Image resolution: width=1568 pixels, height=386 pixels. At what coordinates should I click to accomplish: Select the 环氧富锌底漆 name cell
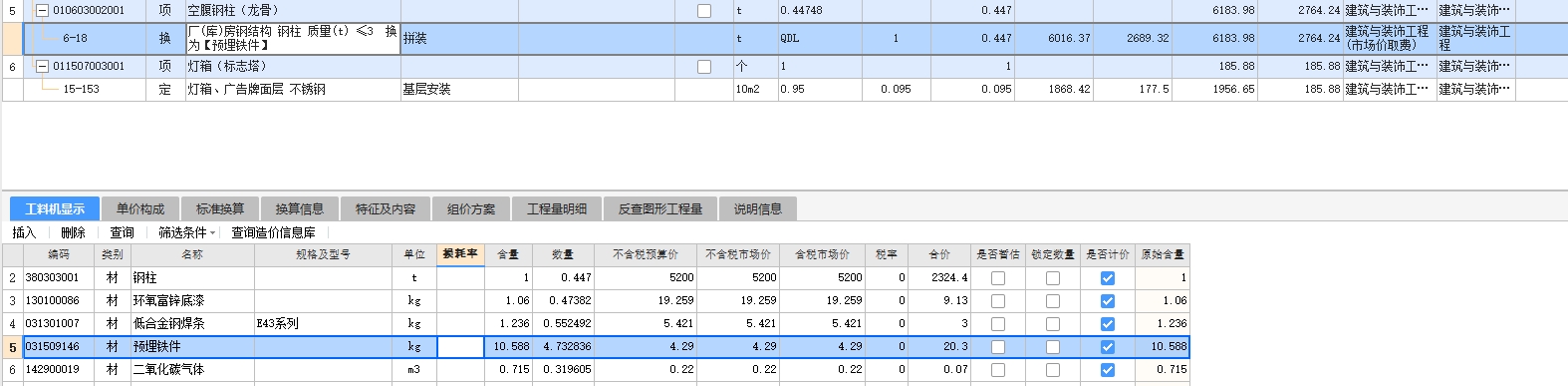(192, 301)
